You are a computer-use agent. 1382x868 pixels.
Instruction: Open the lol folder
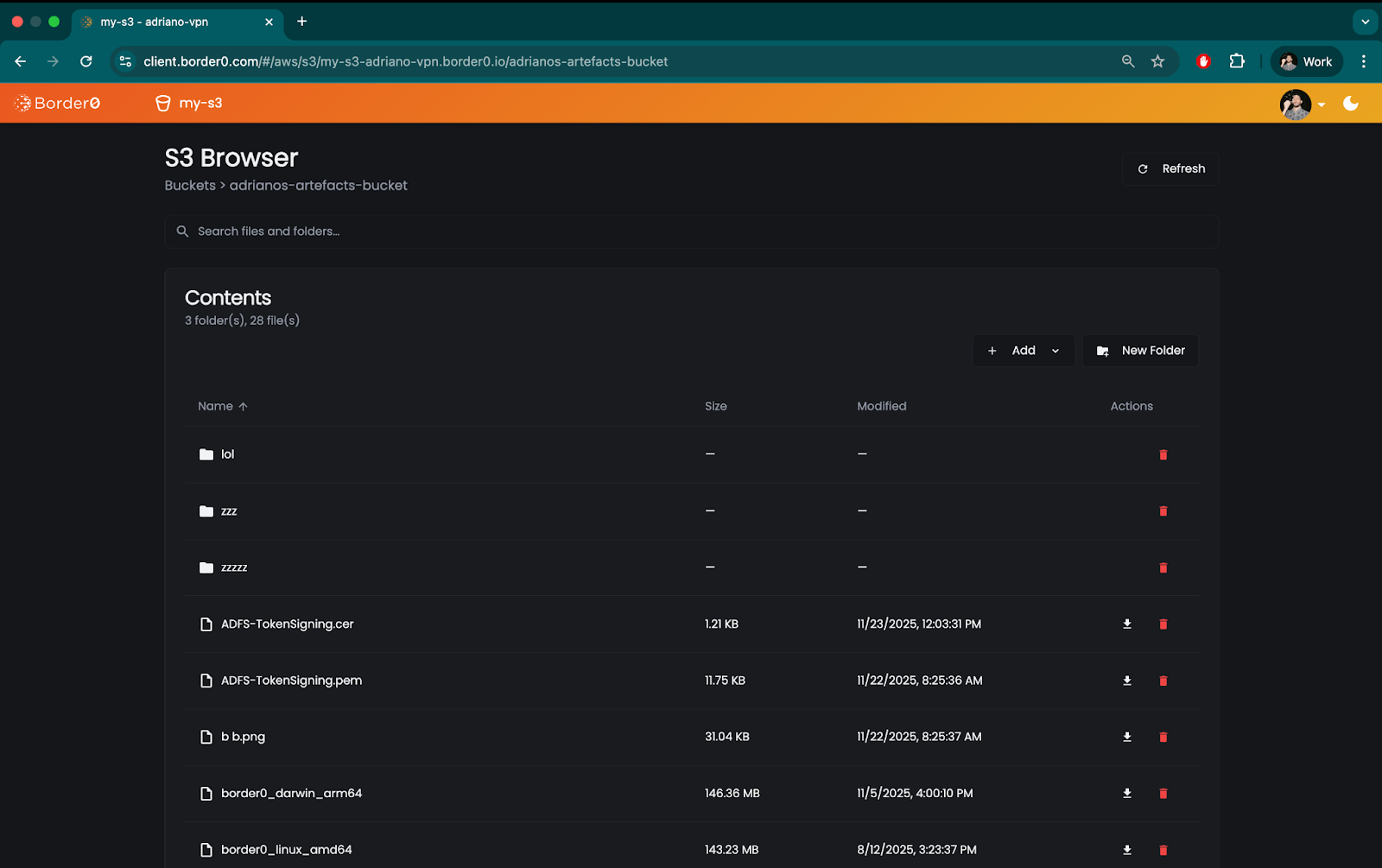(227, 454)
